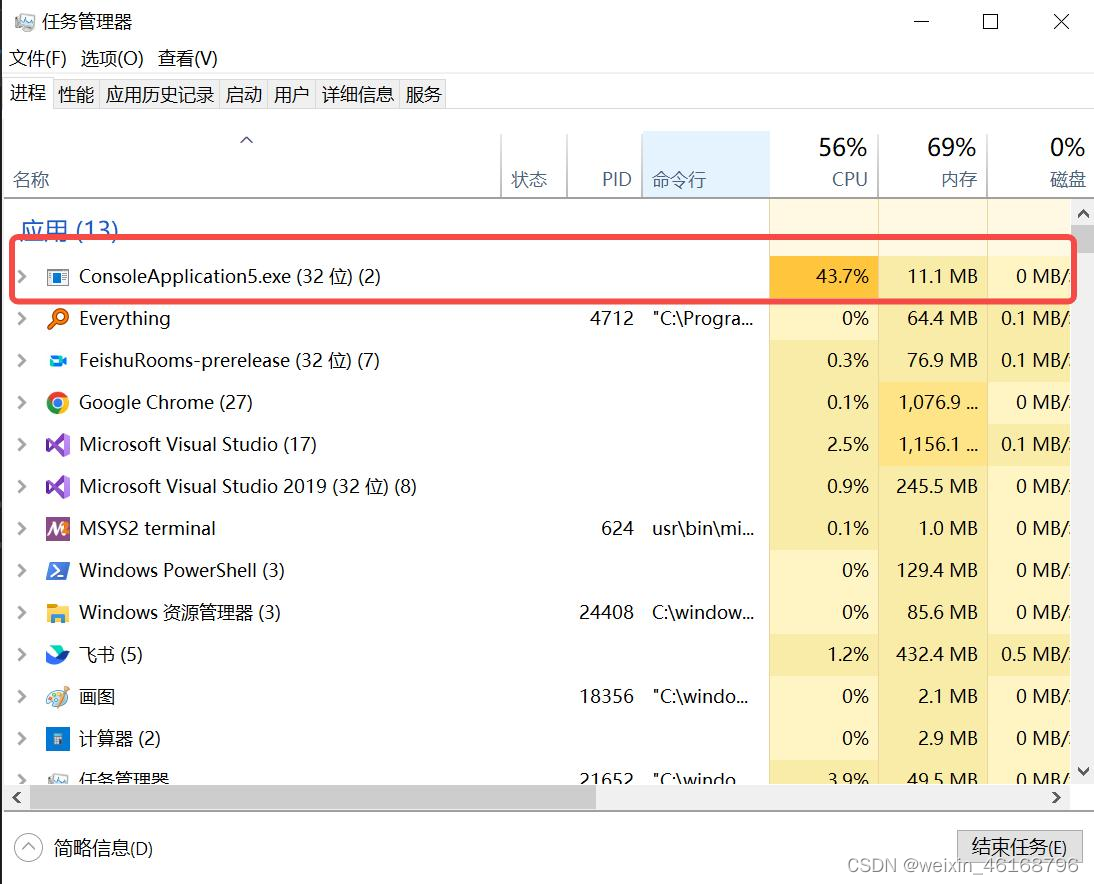Expand Microsoft Visual Studio (17) group
Viewport: 1094px width, 884px height.
point(22,444)
